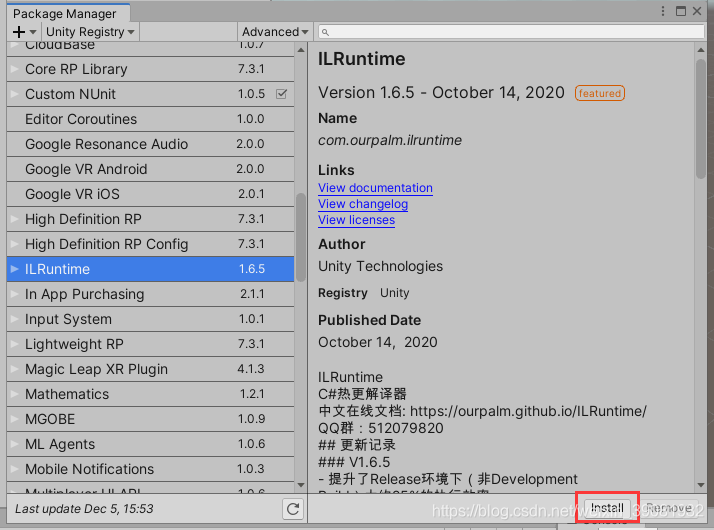Click the Install button
Screen dimensions: 714x530
point(607,508)
